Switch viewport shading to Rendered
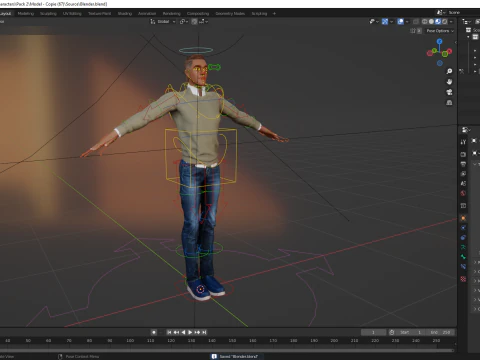 point(445,21)
